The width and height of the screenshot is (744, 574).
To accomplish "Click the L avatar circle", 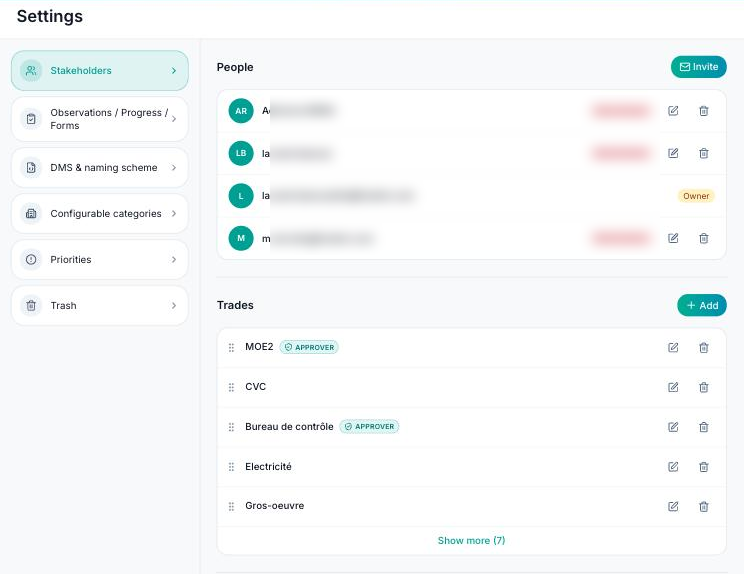I will pos(241,196).
